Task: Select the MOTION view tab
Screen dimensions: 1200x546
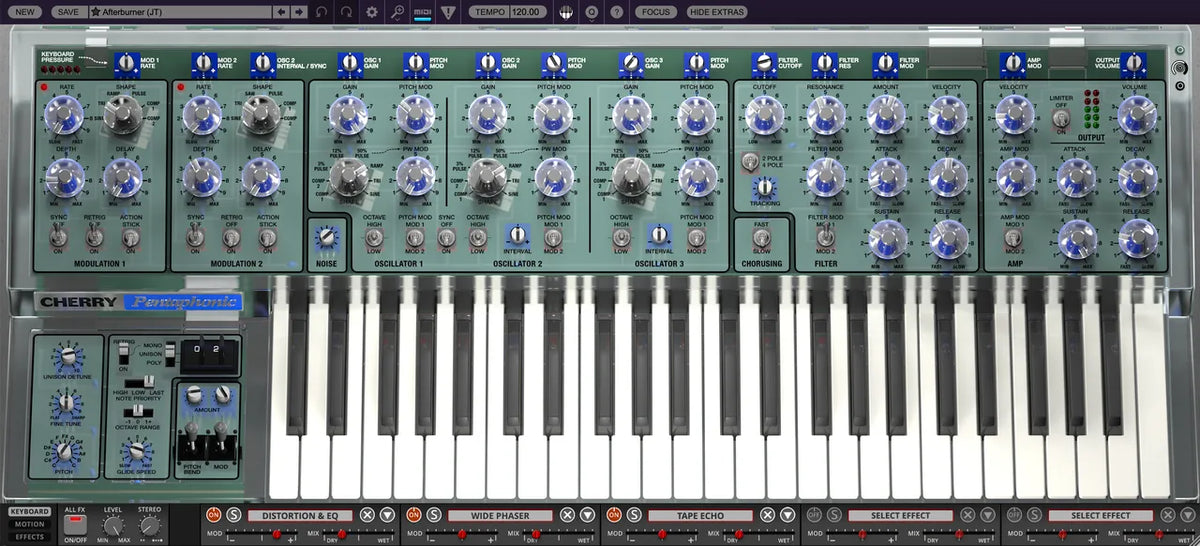Action: pos(29,524)
